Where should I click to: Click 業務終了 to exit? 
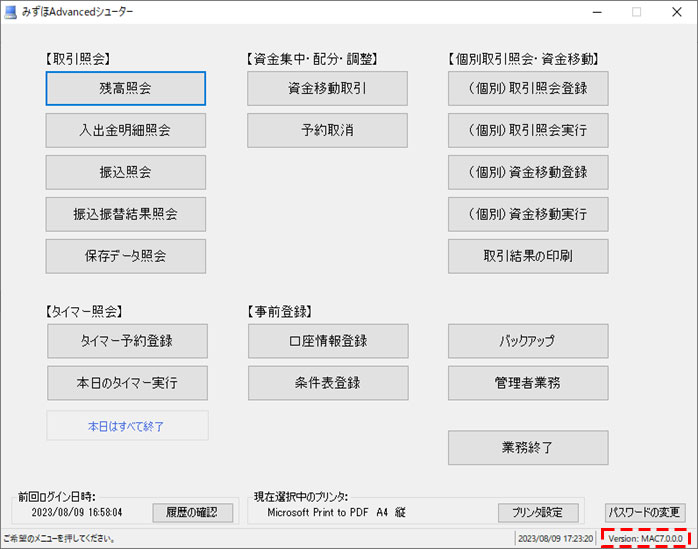[528, 447]
